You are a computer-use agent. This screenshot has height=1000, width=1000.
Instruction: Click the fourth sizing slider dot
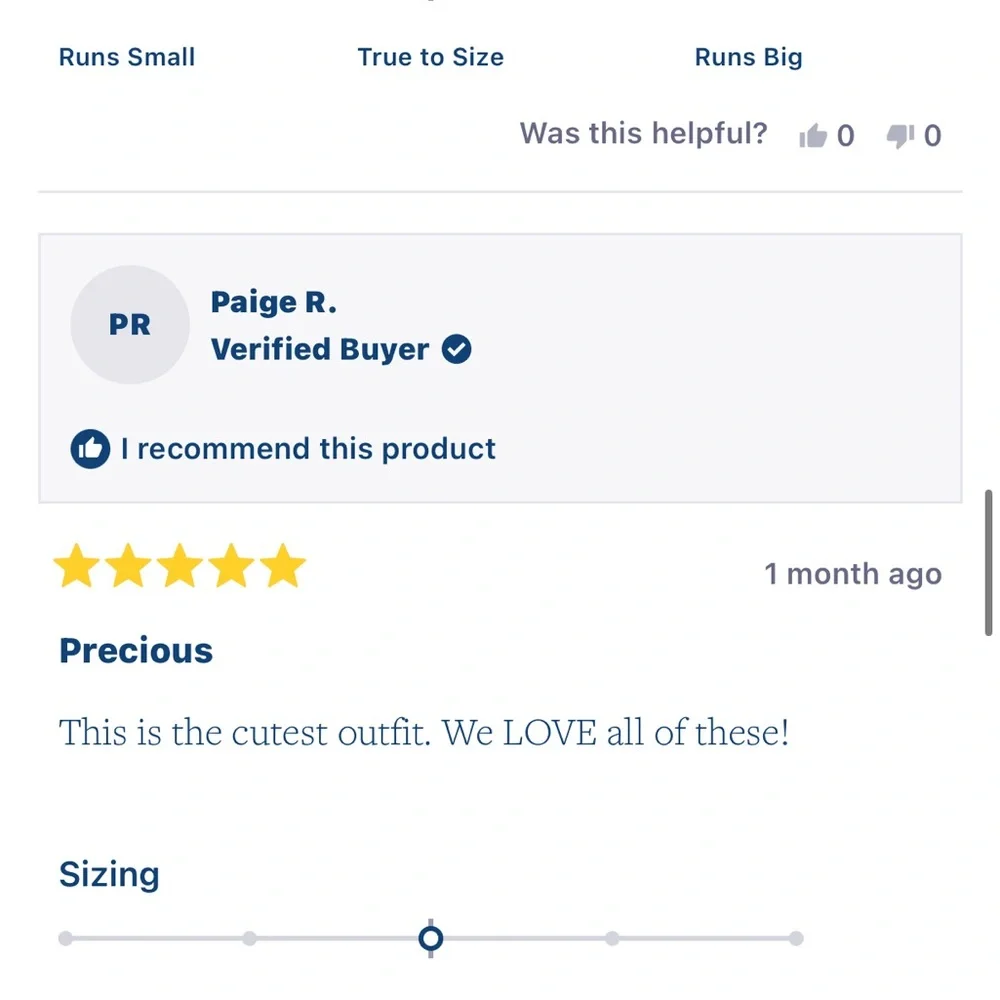[612, 938]
